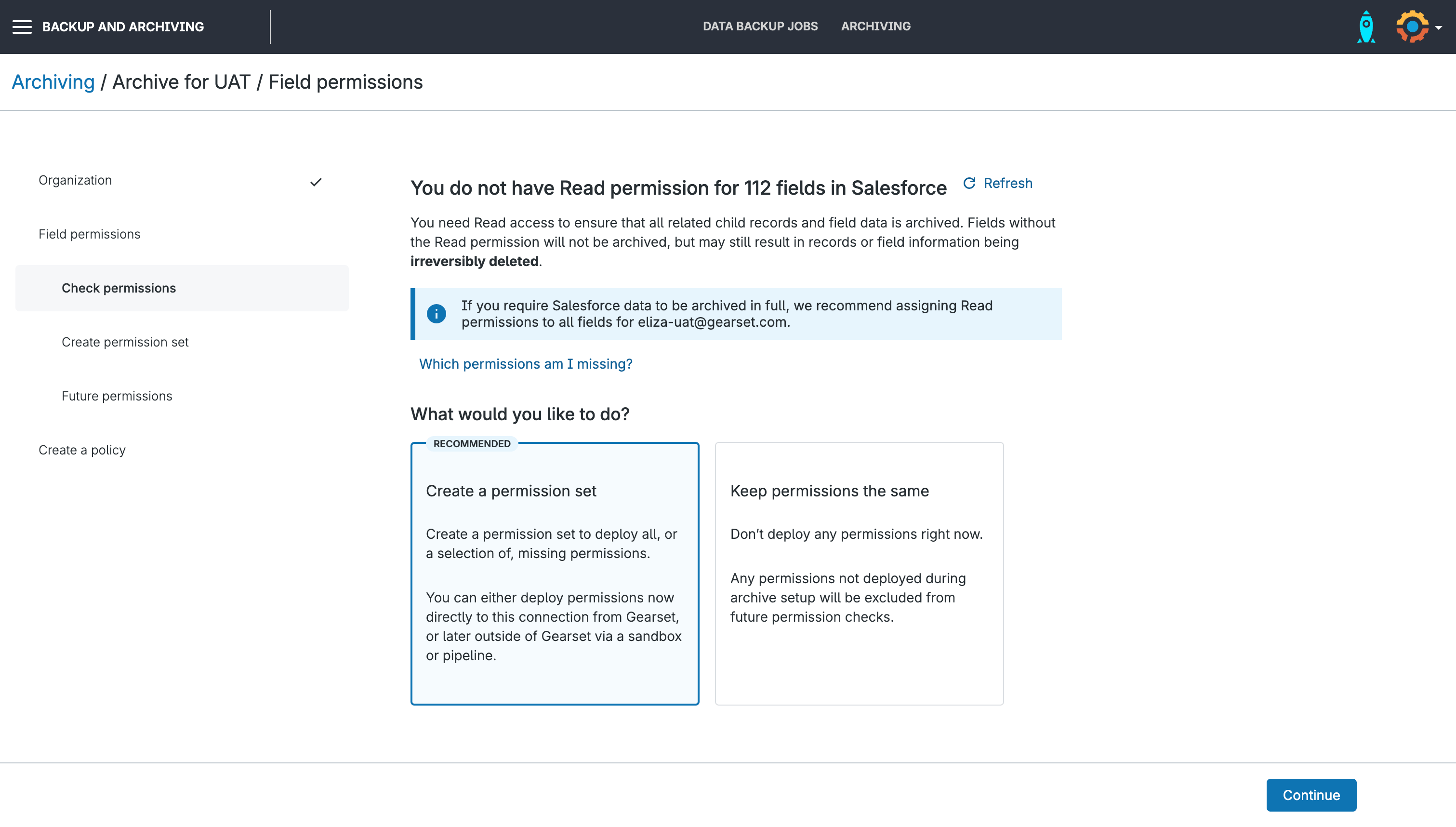The height and width of the screenshot is (827, 1456).
Task: Select Create a policy sidebar step
Action: [x=82, y=450]
